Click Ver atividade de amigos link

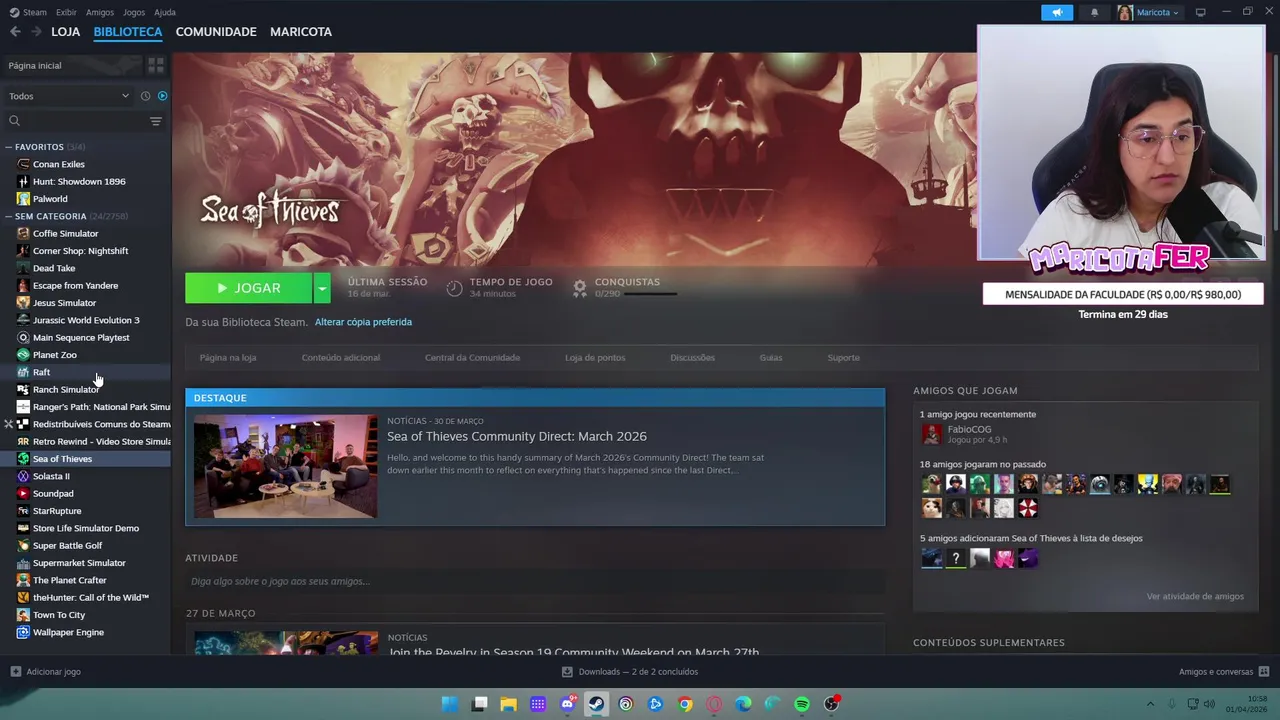pos(1195,596)
